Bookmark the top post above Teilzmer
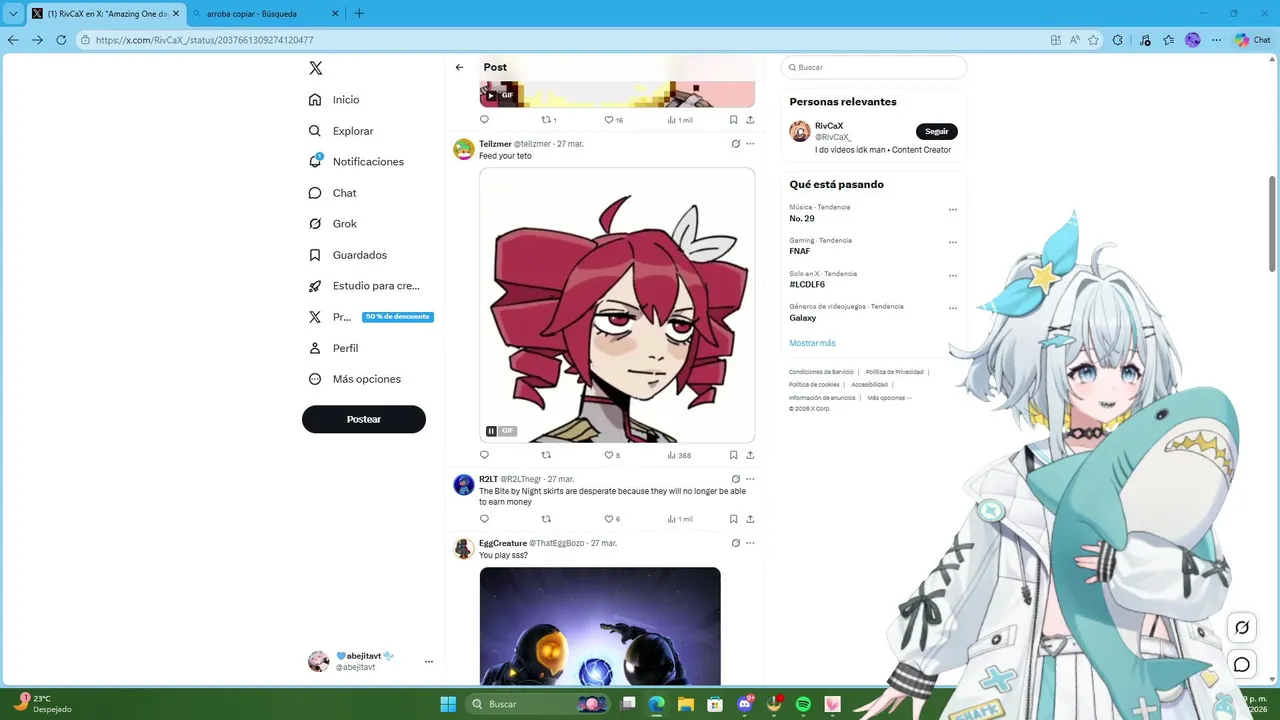 (733, 120)
